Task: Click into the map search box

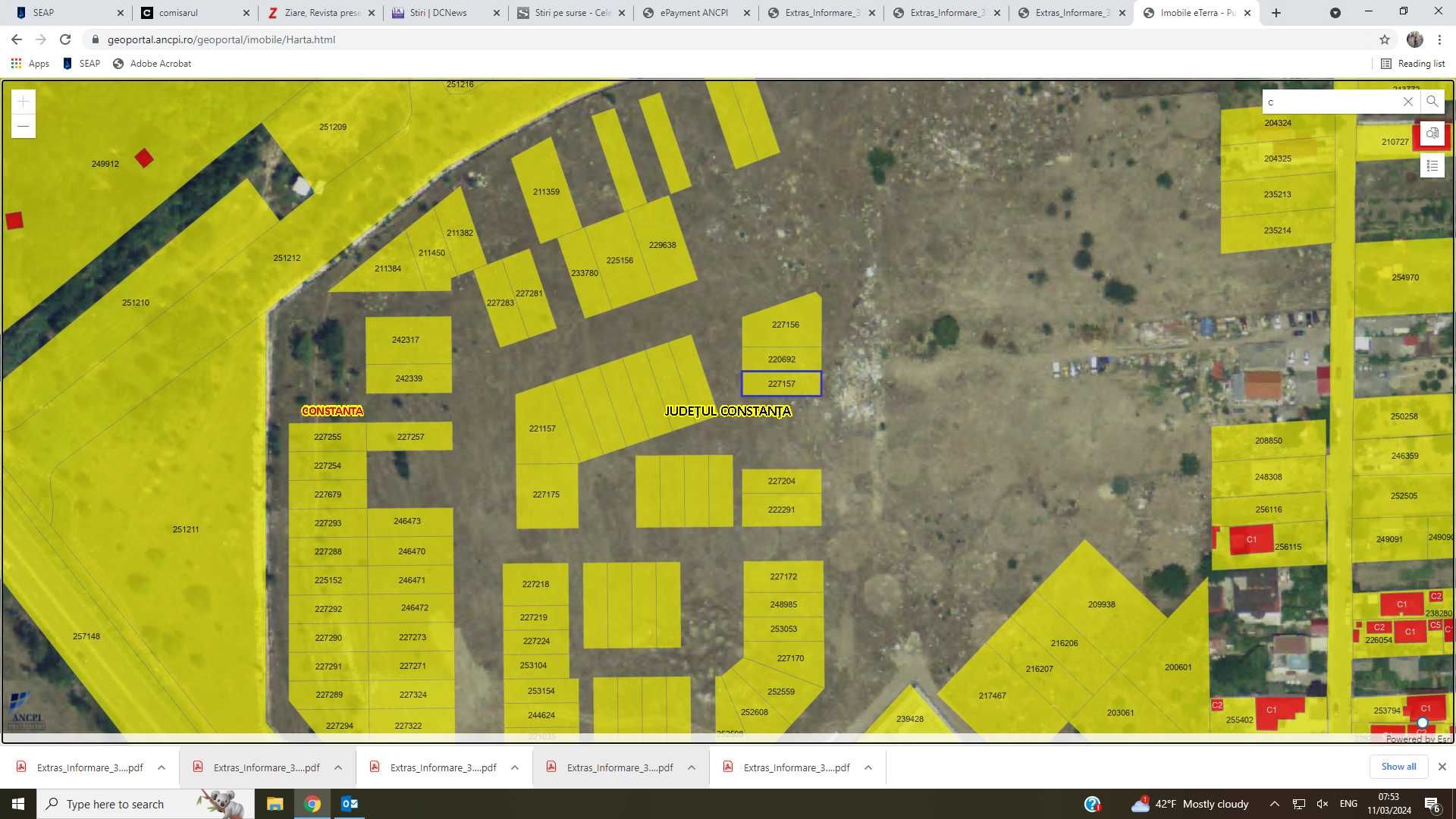Action: coord(1331,102)
